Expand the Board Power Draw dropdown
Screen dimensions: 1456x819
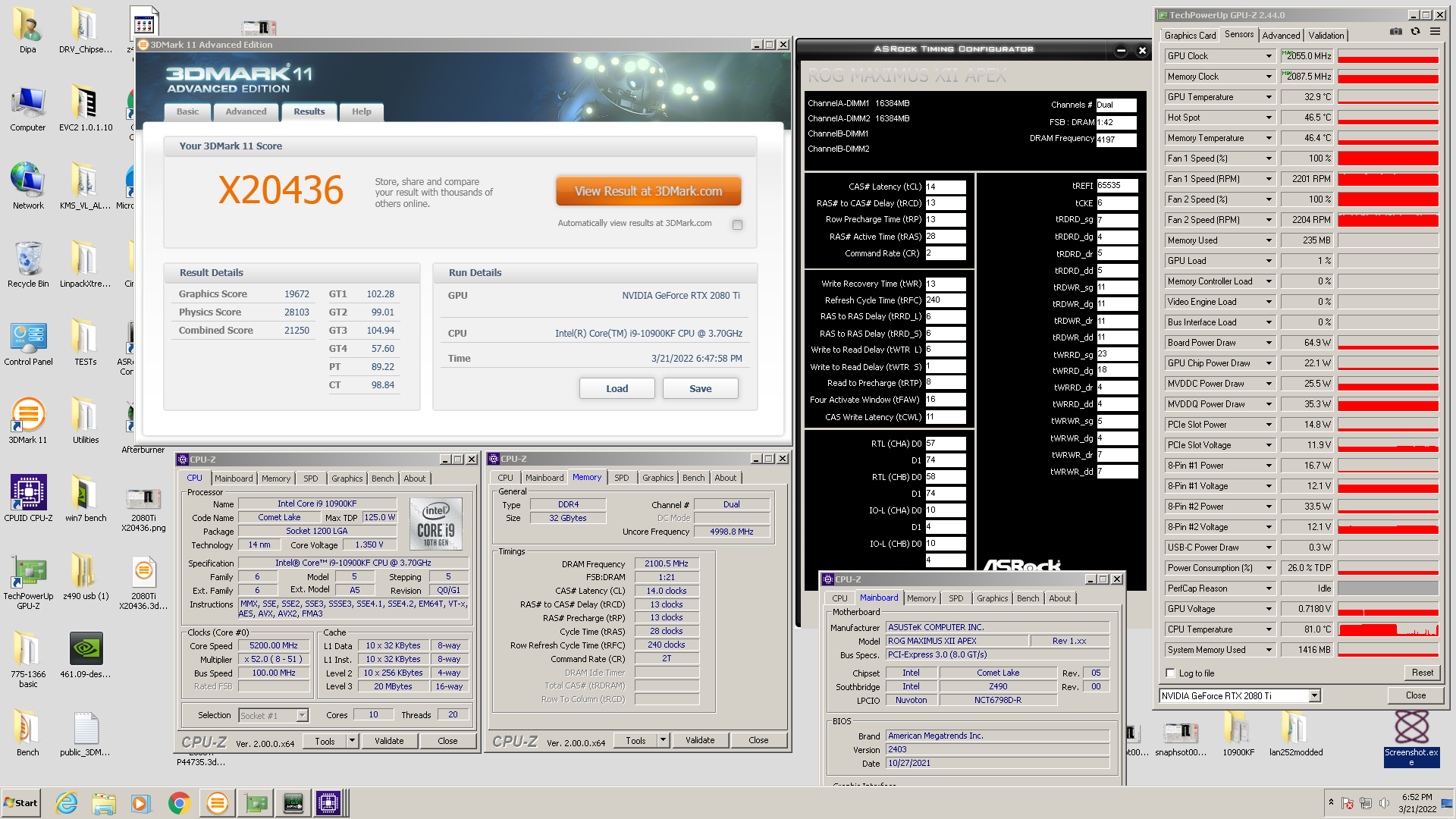[x=1269, y=343]
